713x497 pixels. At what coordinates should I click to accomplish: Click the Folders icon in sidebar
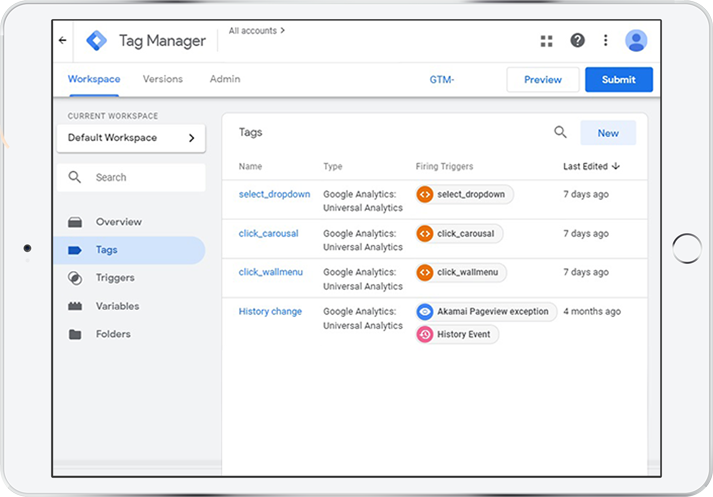[75, 335]
